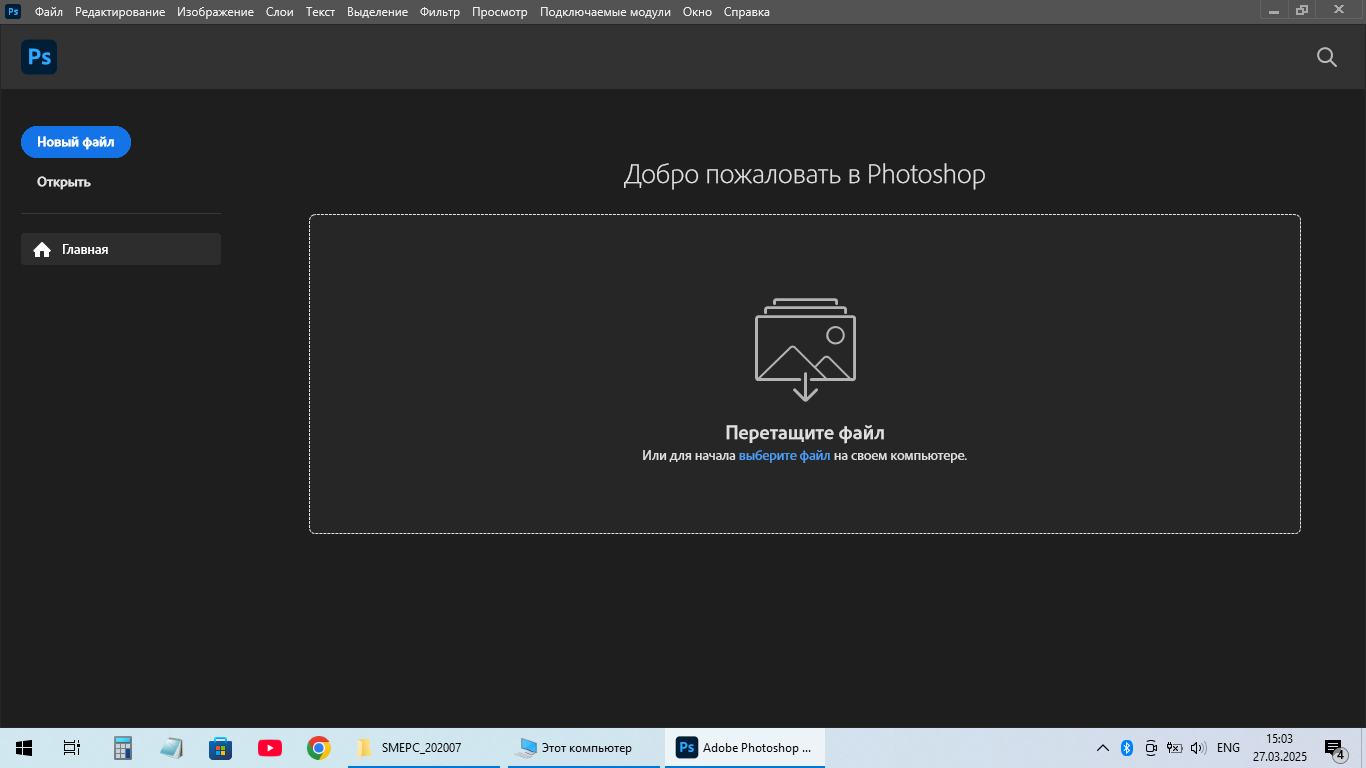1366x768 pixels.
Task: Click the house icon beside Главная
Action: click(42, 250)
